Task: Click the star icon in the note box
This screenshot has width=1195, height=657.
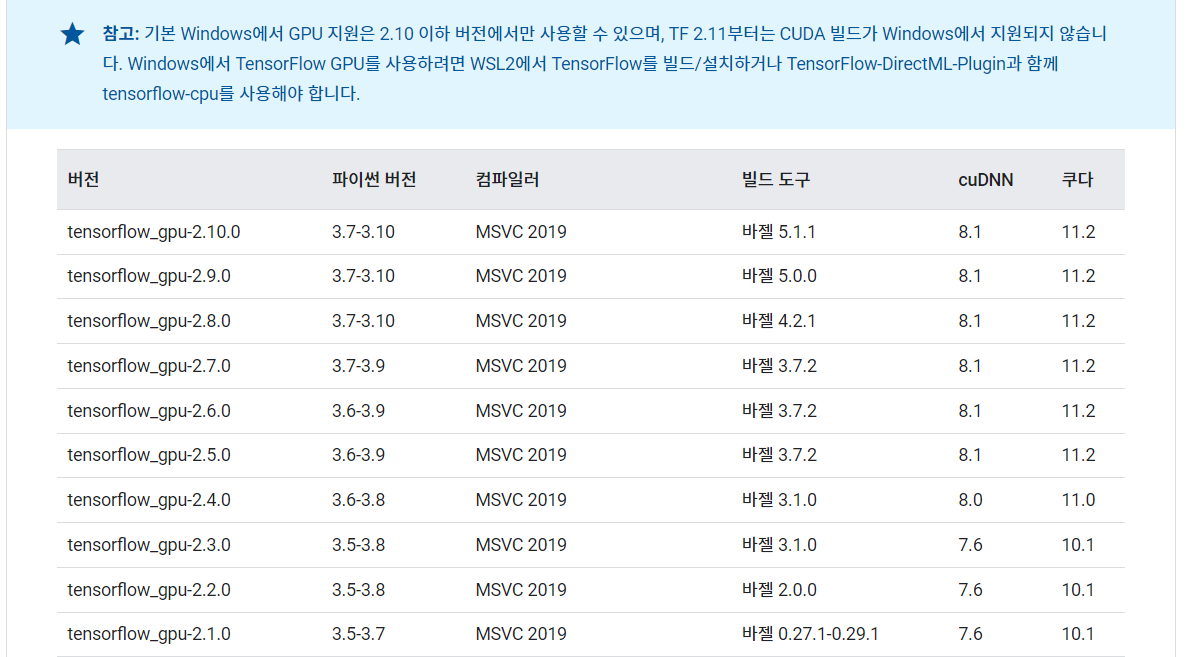Action: (72, 34)
